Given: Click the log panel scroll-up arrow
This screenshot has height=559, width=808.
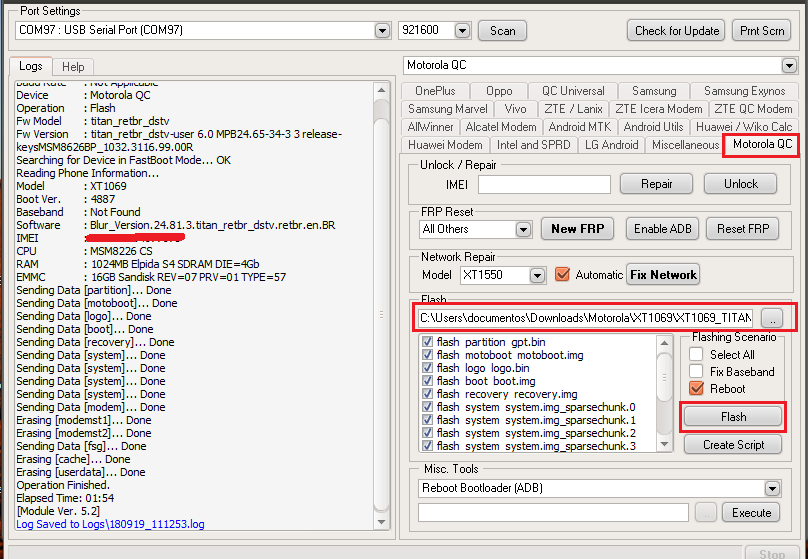Looking at the screenshot, I should [x=381, y=91].
